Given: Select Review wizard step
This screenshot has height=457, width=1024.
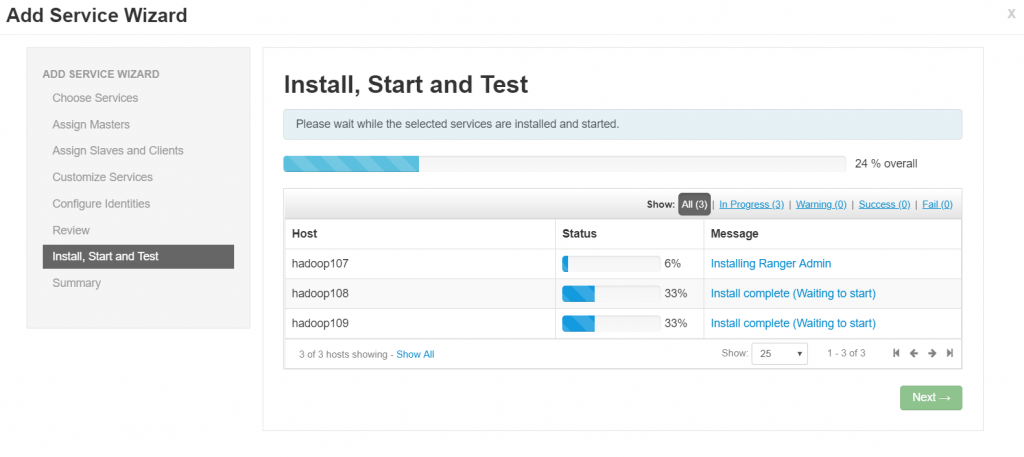Looking at the screenshot, I should pos(71,230).
